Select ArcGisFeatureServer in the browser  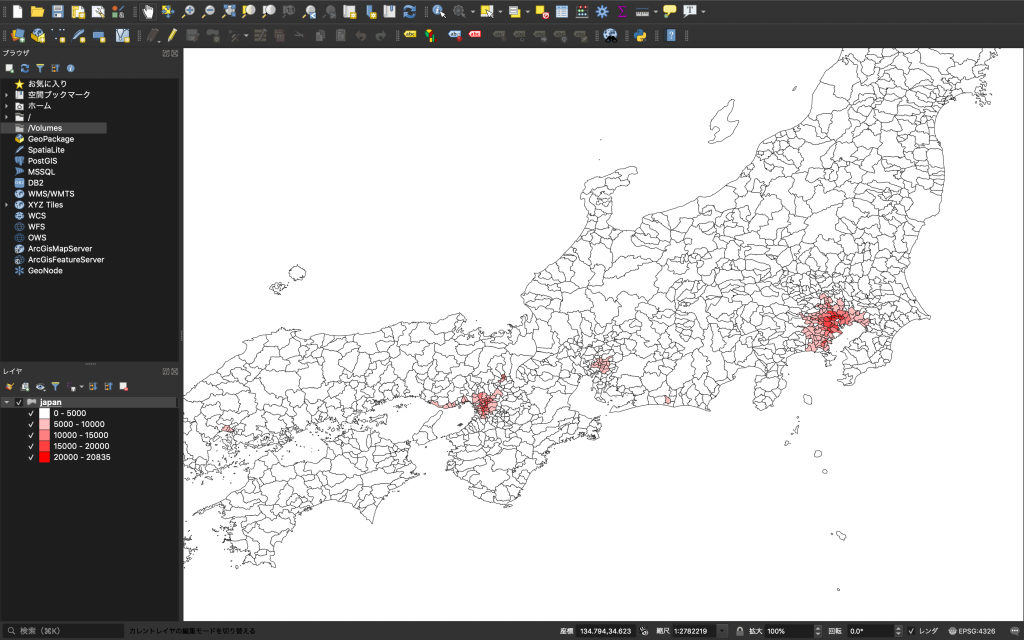point(65,259)
